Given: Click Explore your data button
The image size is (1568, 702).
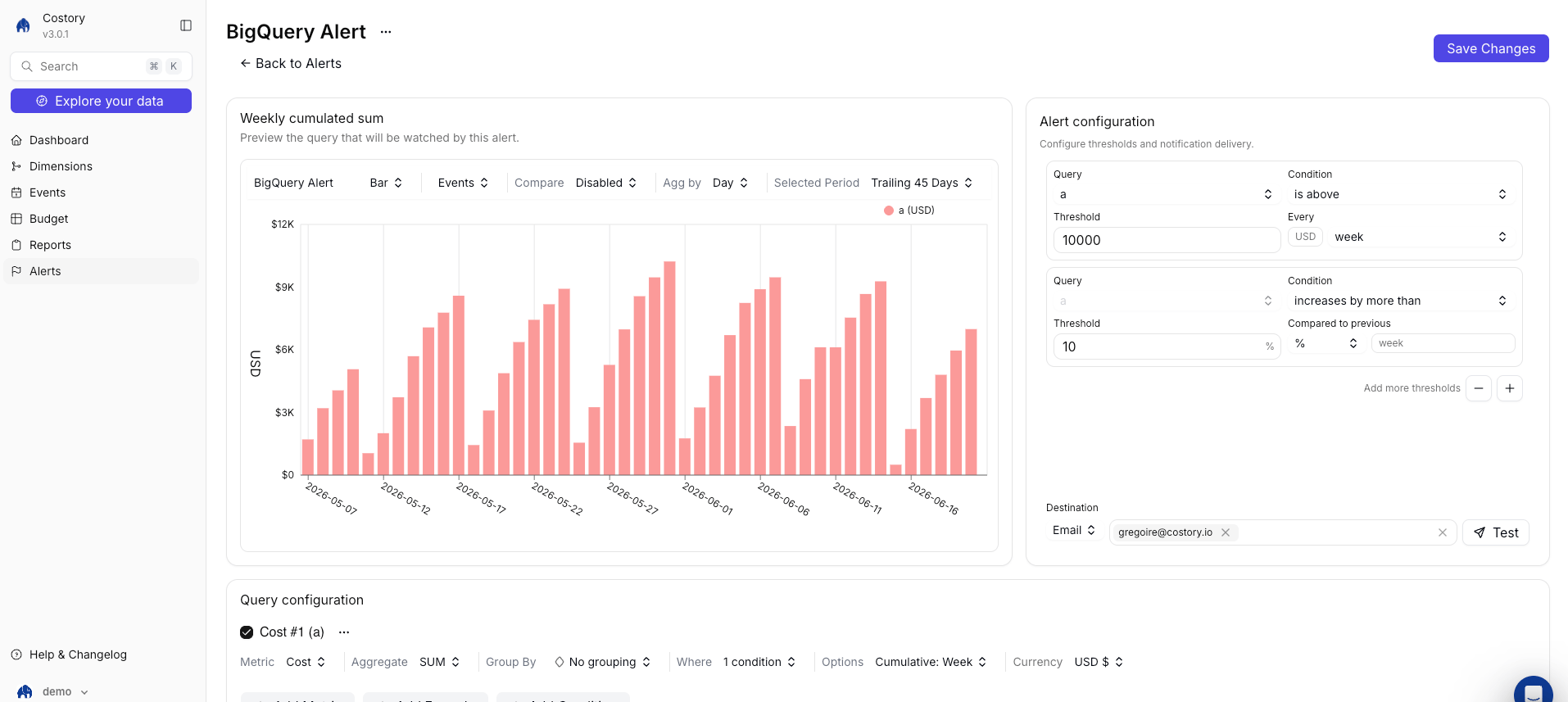Looking at the screenshot, I should click(x=101, y=101).
